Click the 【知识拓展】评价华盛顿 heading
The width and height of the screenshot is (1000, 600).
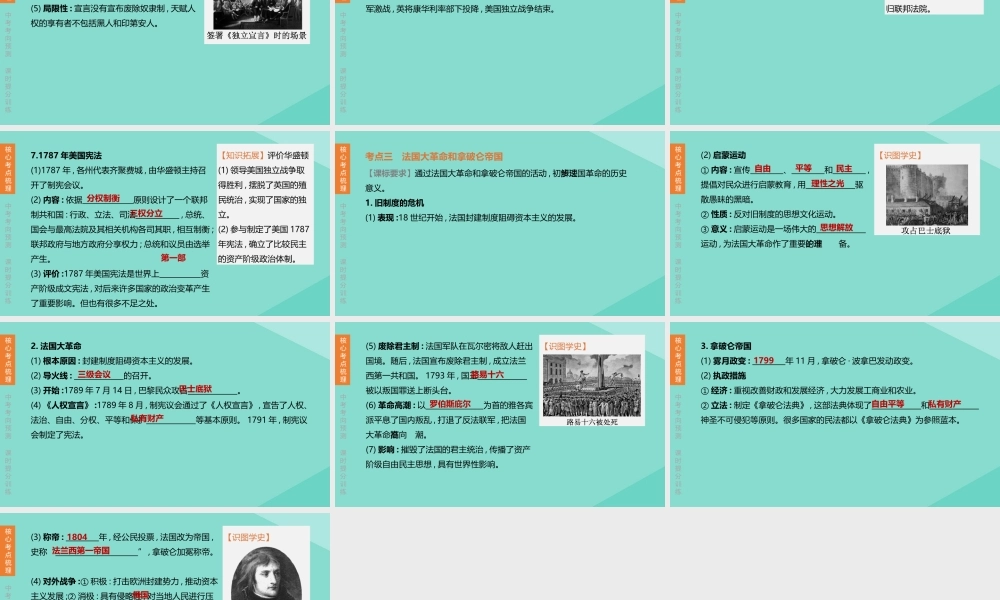pyautogui.click(x=264, y=155)
